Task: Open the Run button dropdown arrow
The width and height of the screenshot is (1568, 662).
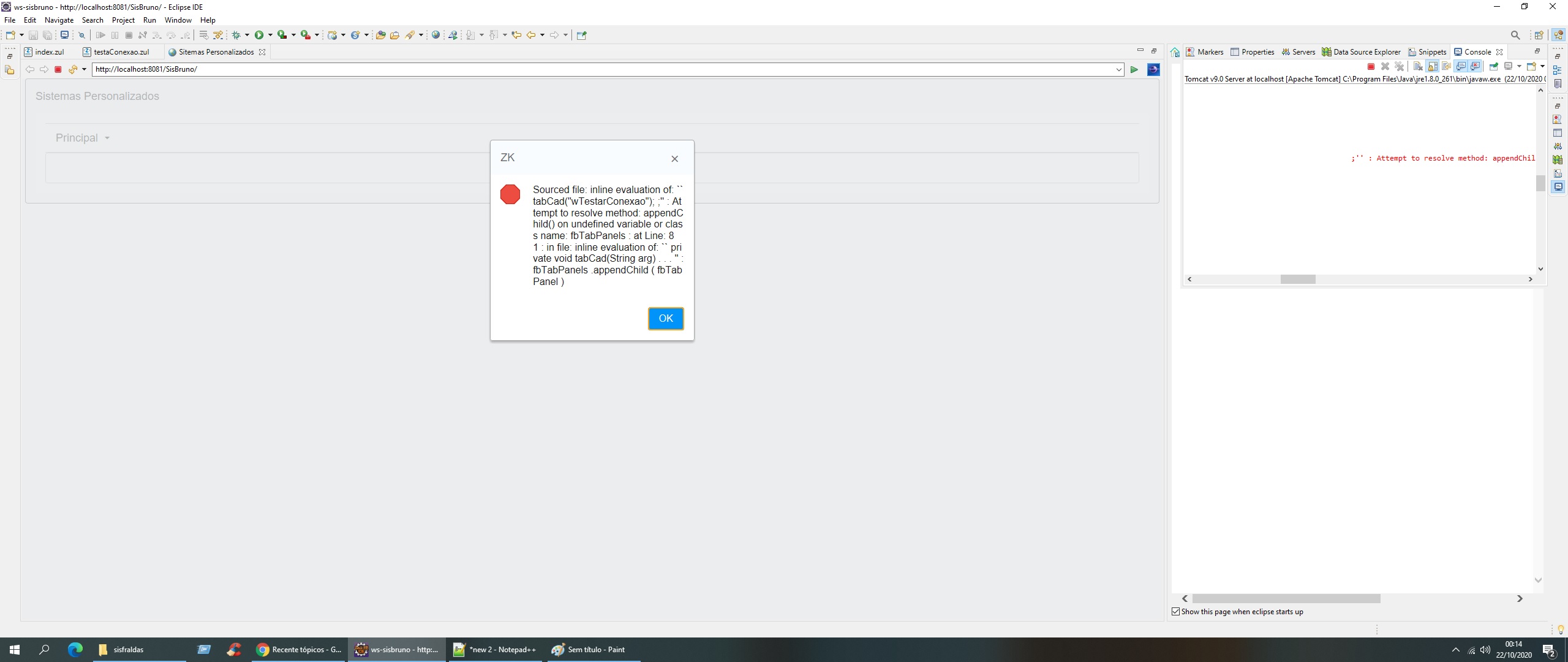Action: (x=269, y=35)
